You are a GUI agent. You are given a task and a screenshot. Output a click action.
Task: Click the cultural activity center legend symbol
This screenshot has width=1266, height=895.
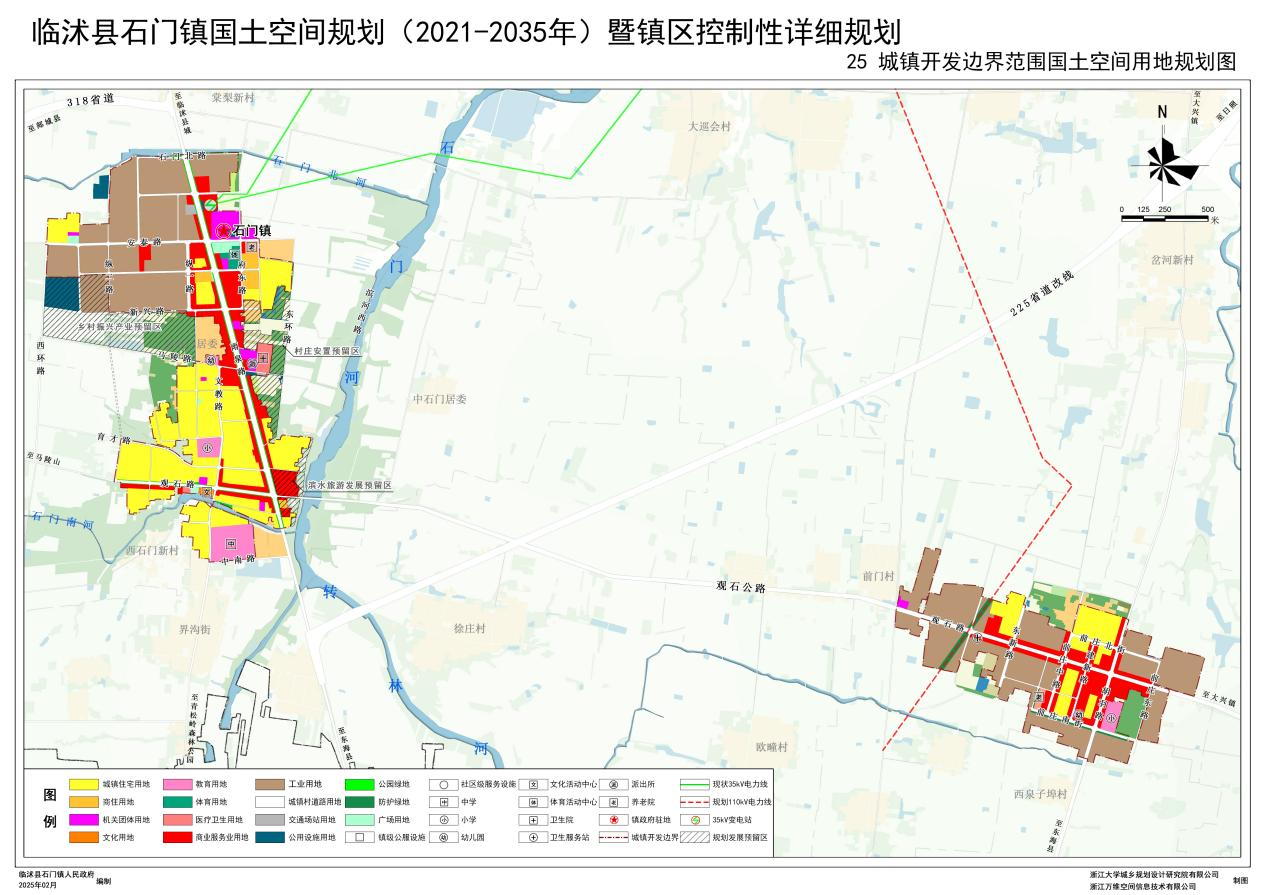point(534,785)
